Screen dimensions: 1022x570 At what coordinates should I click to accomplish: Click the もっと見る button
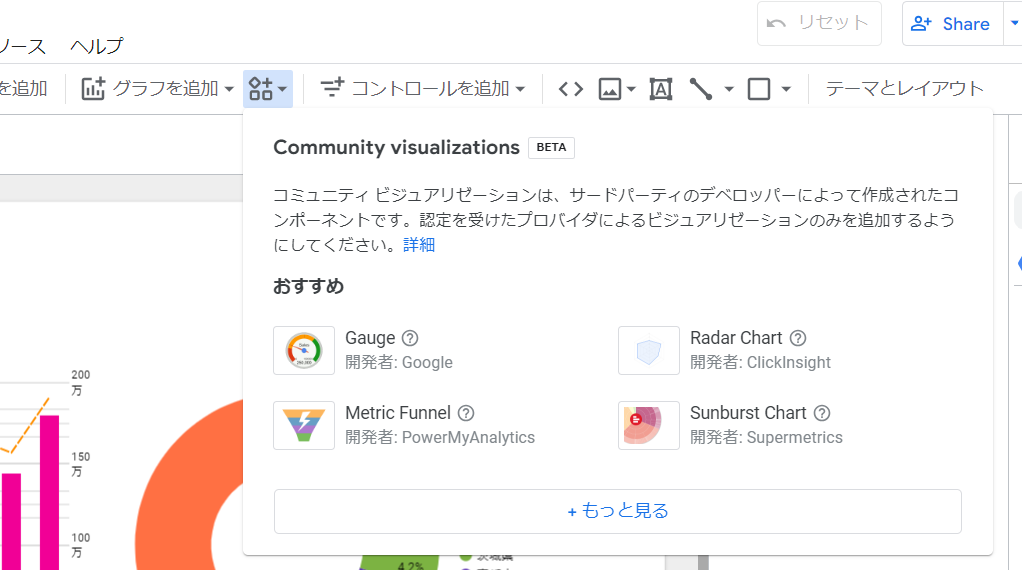click(617, 511)
